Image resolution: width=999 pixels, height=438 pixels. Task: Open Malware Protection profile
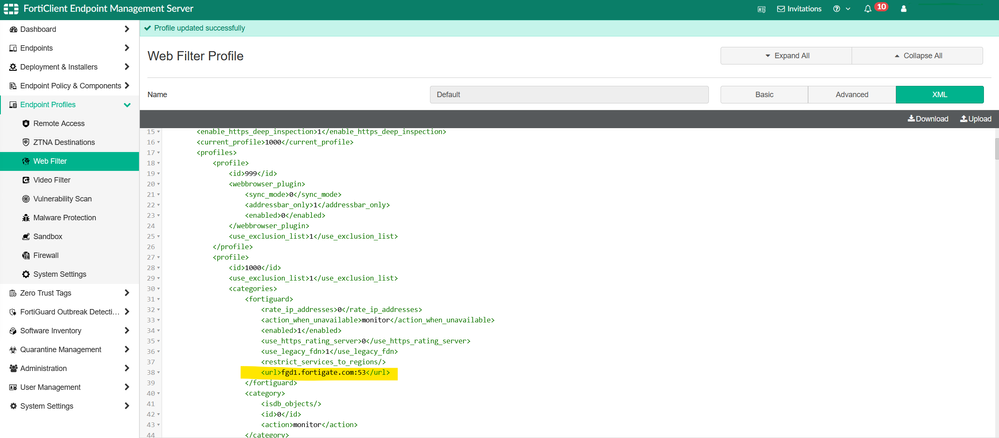click(64, 218)
